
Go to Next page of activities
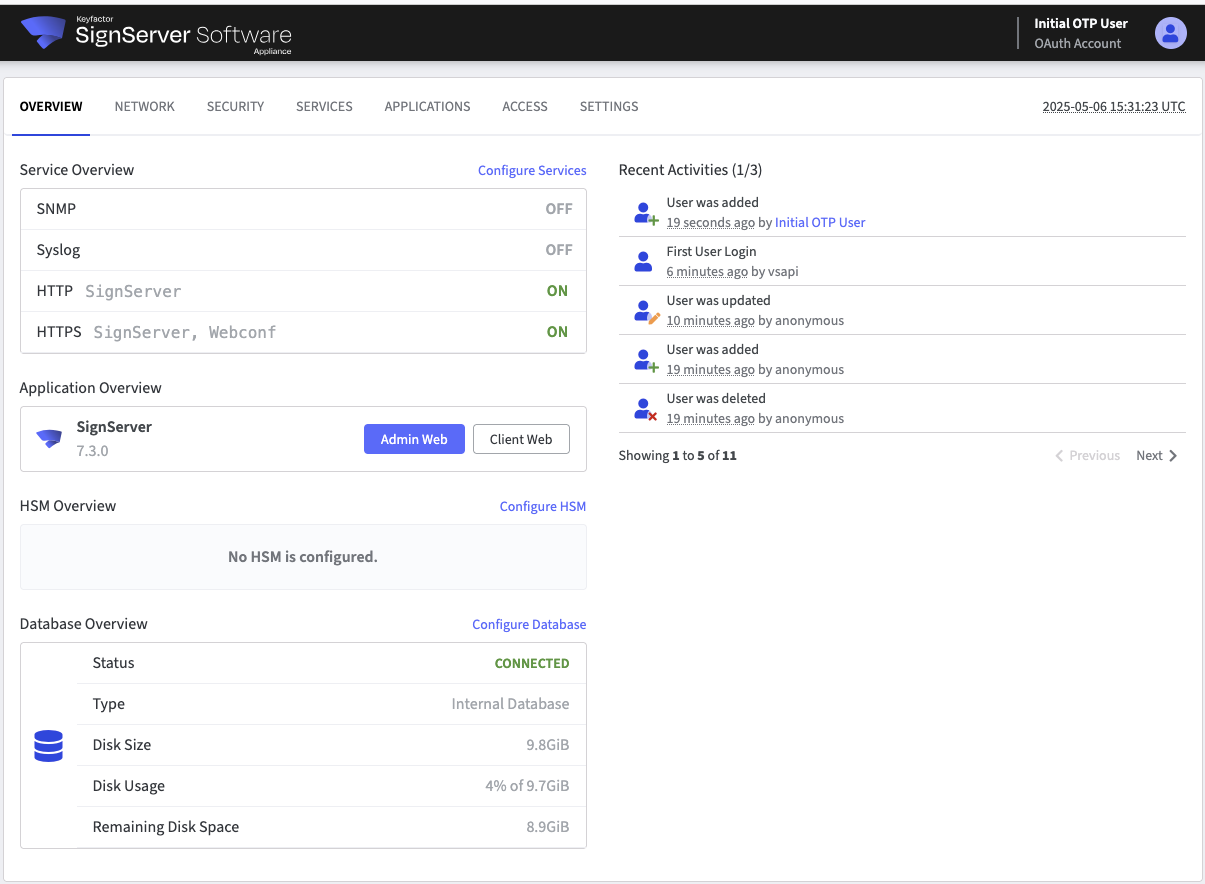pyautogui.click(x=1157, y=456)
